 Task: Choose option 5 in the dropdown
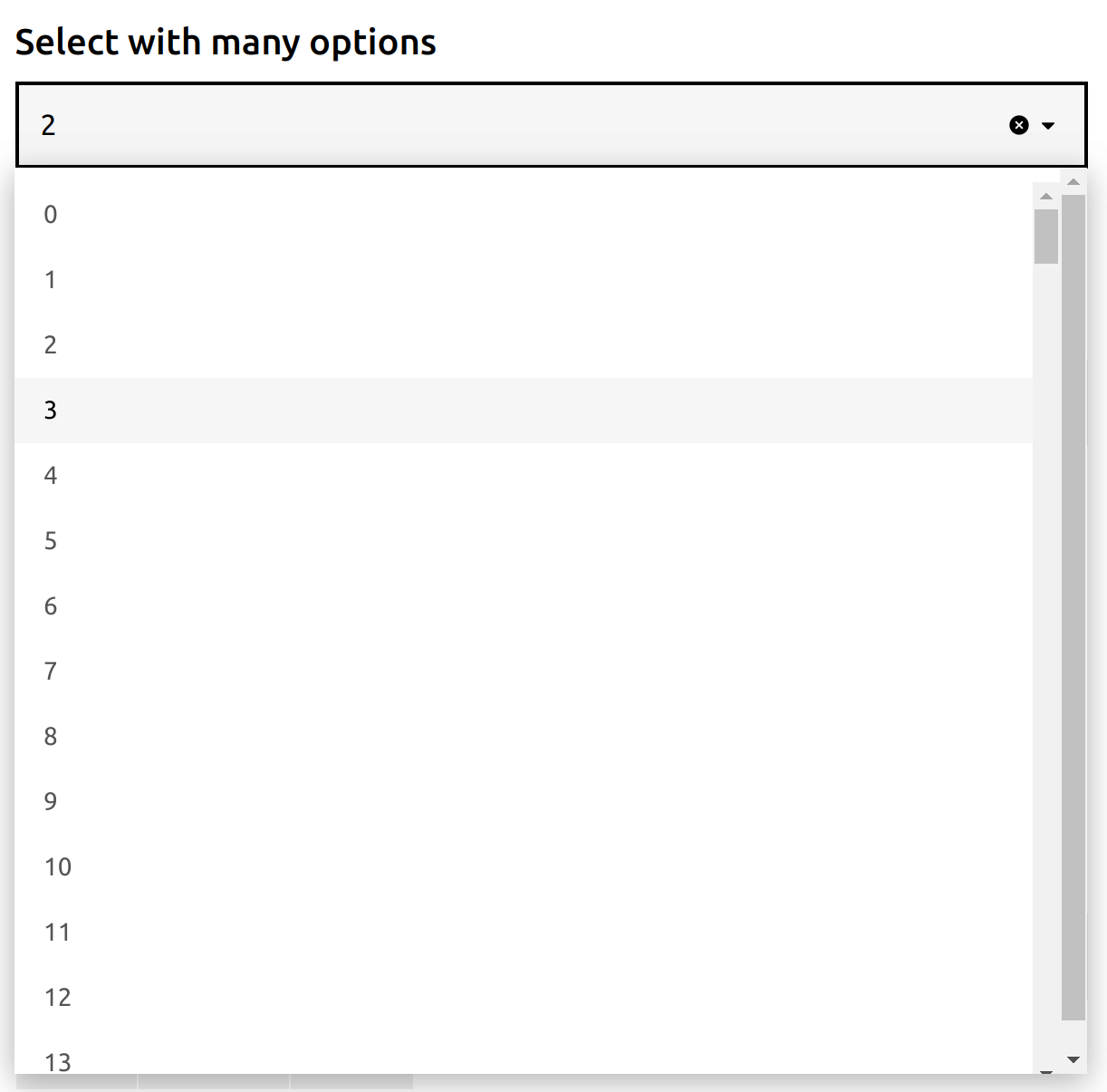(362, 540)
